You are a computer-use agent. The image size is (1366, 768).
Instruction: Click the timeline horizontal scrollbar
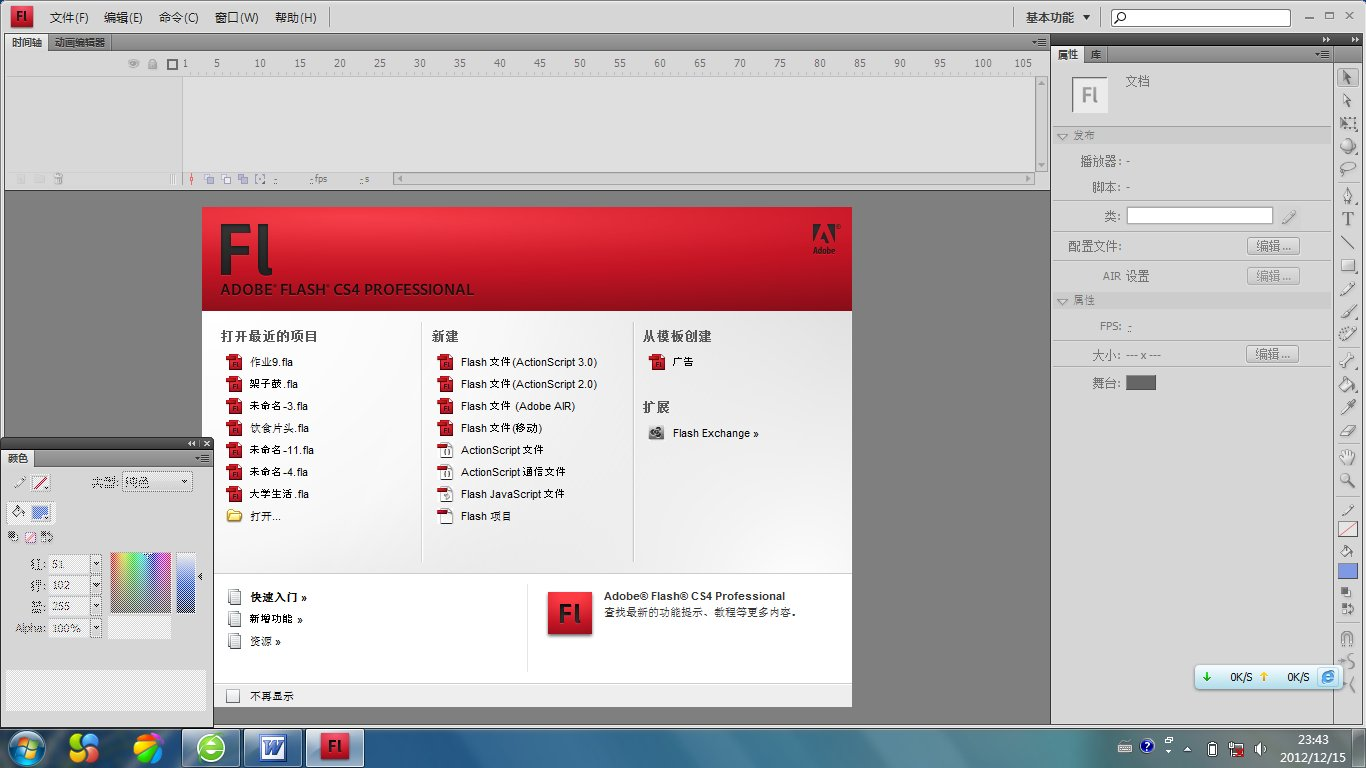pyautogui.click(x=714, y=179)
